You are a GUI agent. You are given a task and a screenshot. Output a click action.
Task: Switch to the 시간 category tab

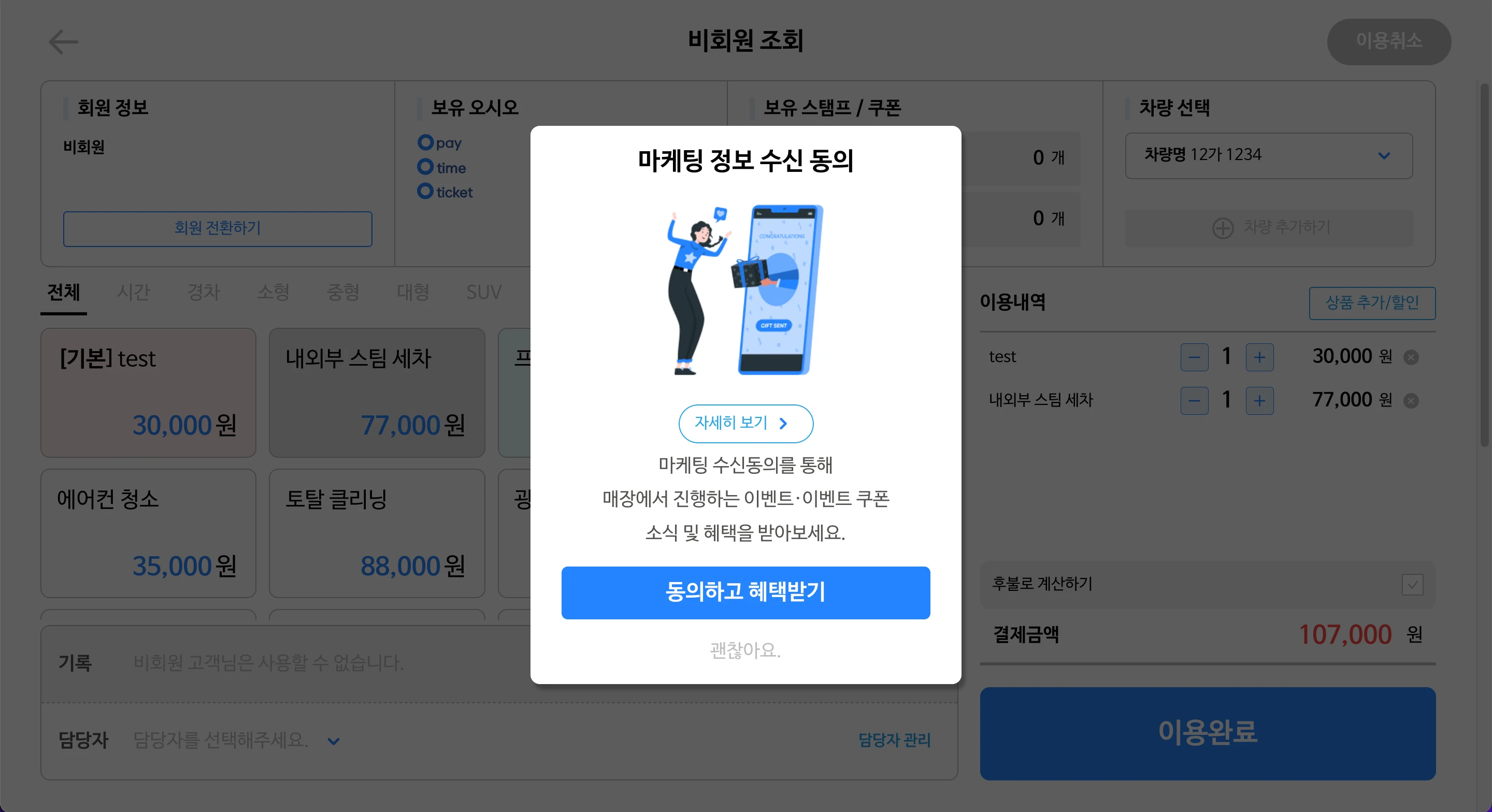[x=133, y=293]
